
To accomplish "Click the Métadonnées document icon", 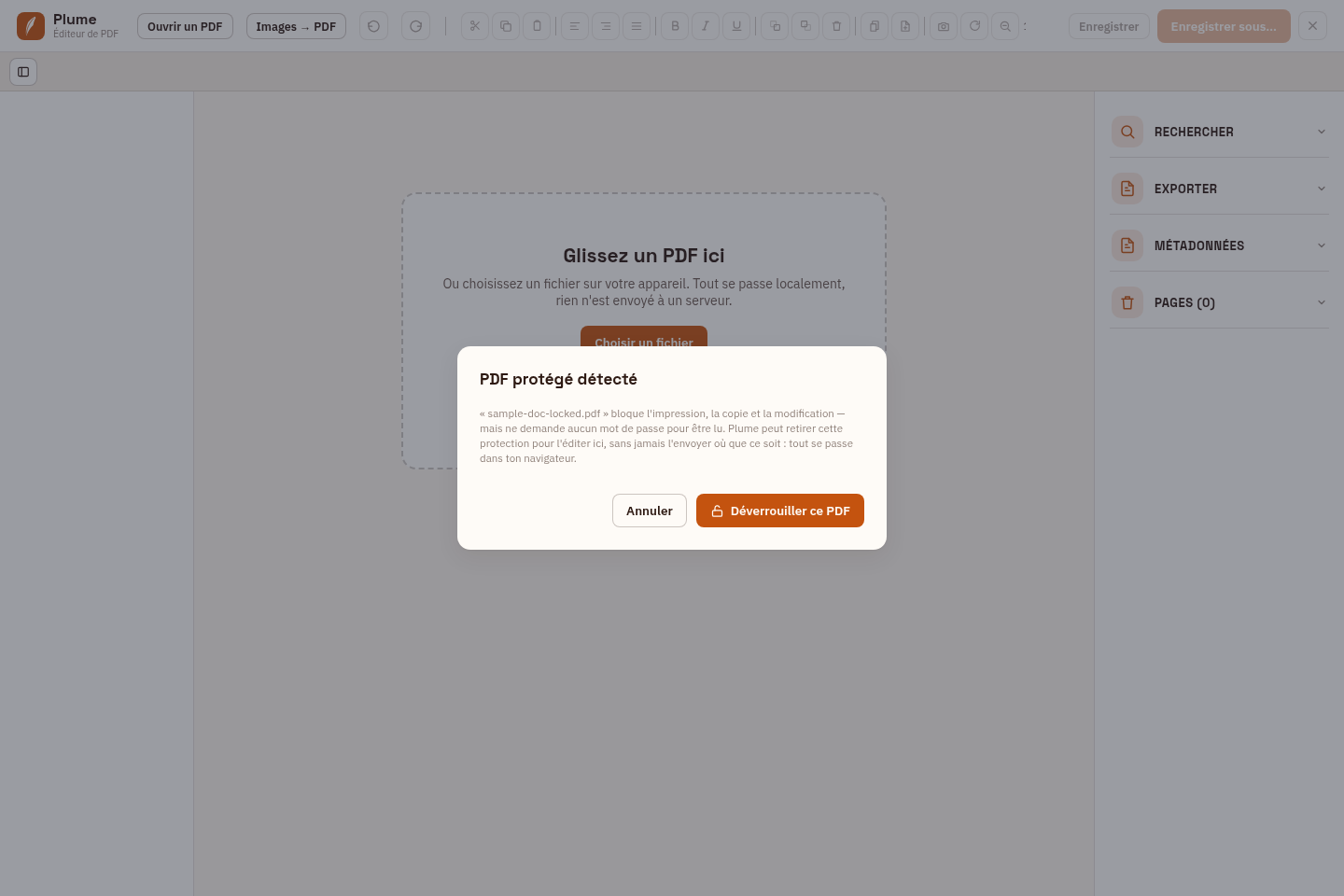I will coord(1127,245).
